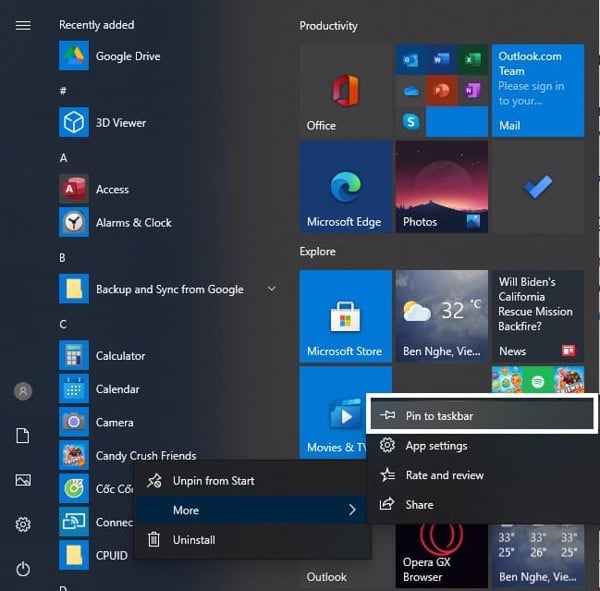The width and height of the screenshot is (600, 591).
Task: Open the News tile about Biden
Action: 538,316
